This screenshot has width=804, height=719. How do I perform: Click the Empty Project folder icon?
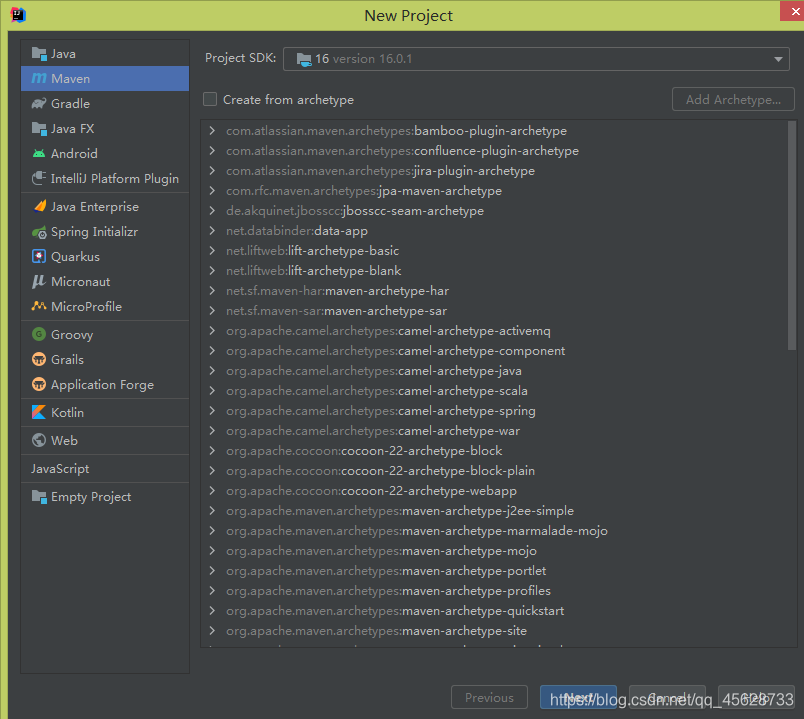[39, 496]
